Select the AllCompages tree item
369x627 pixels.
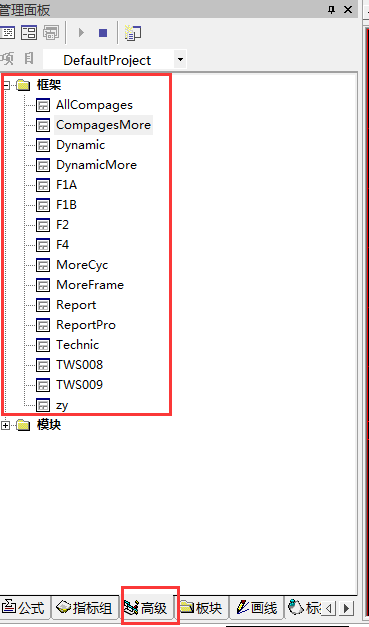94,105
